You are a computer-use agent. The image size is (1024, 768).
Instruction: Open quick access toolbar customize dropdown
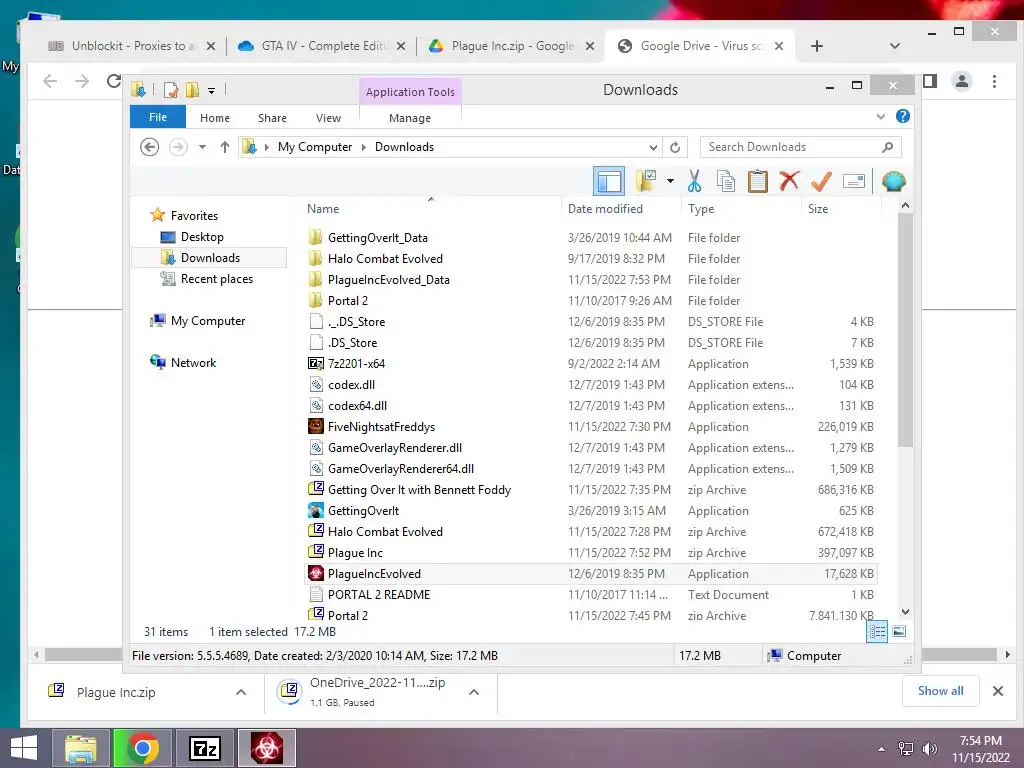click(x=212, y=91)
